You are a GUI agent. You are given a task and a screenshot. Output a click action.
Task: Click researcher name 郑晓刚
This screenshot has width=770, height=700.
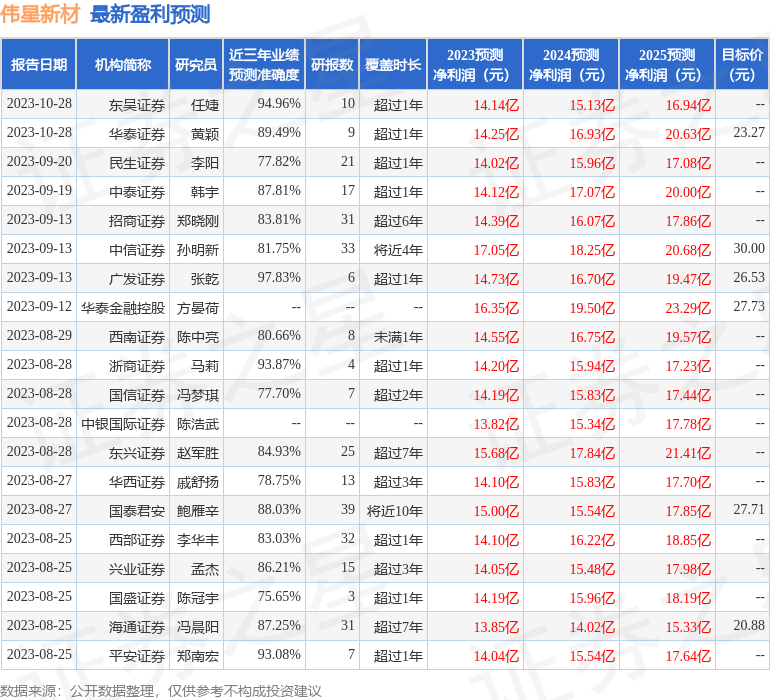click(198, 221)
